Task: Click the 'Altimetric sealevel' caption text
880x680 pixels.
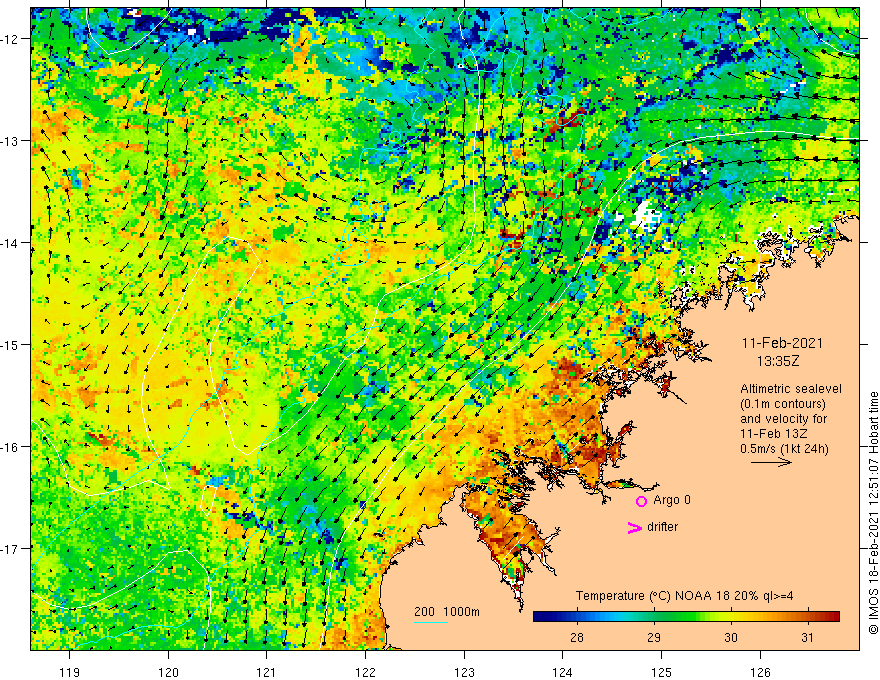Action: (791, 389)
